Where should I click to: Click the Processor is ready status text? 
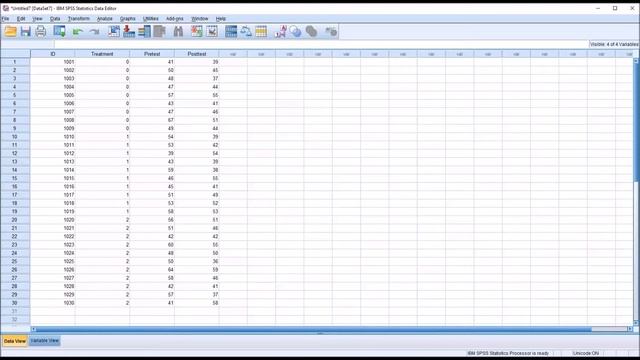(508, 353)
